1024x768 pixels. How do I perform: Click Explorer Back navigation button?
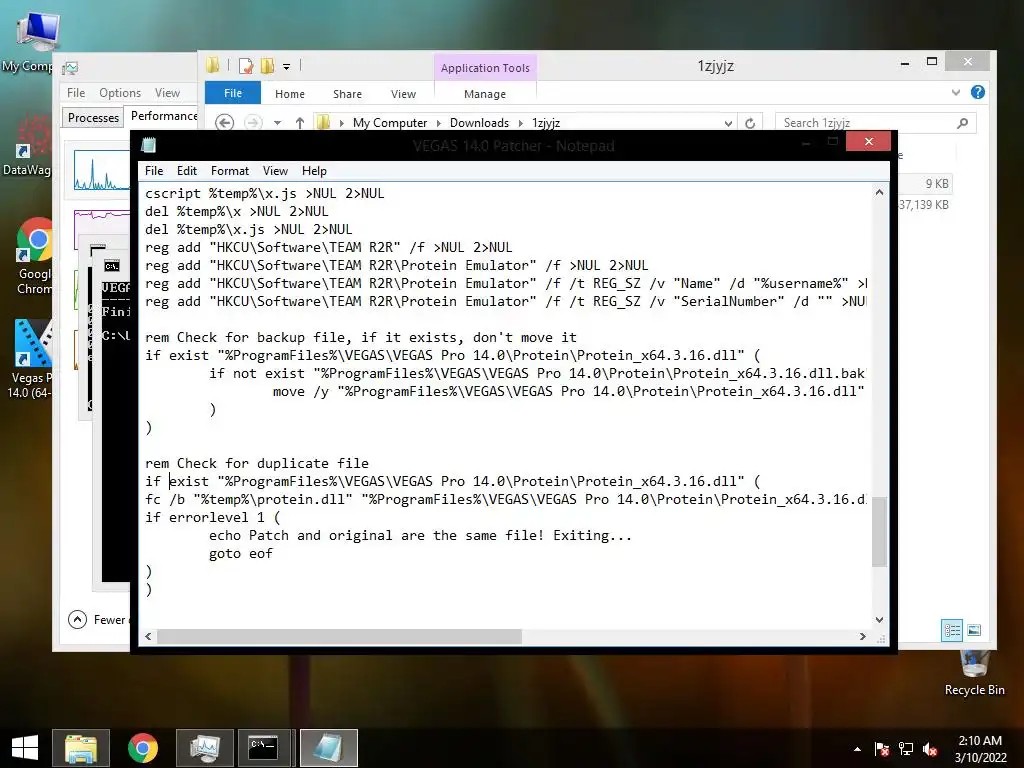pos(224,123)
